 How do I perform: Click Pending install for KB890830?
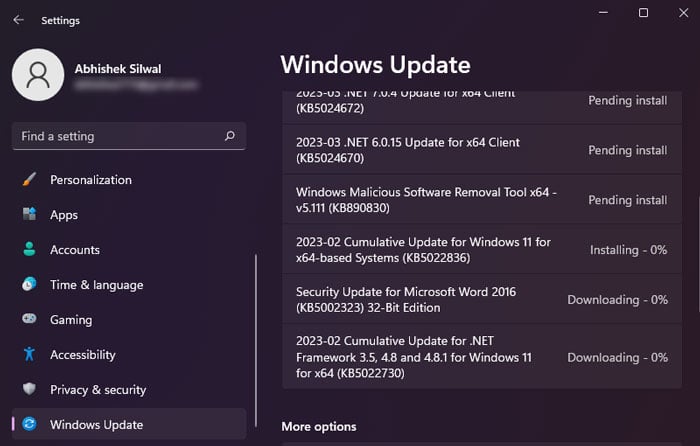tap(627, 200)
